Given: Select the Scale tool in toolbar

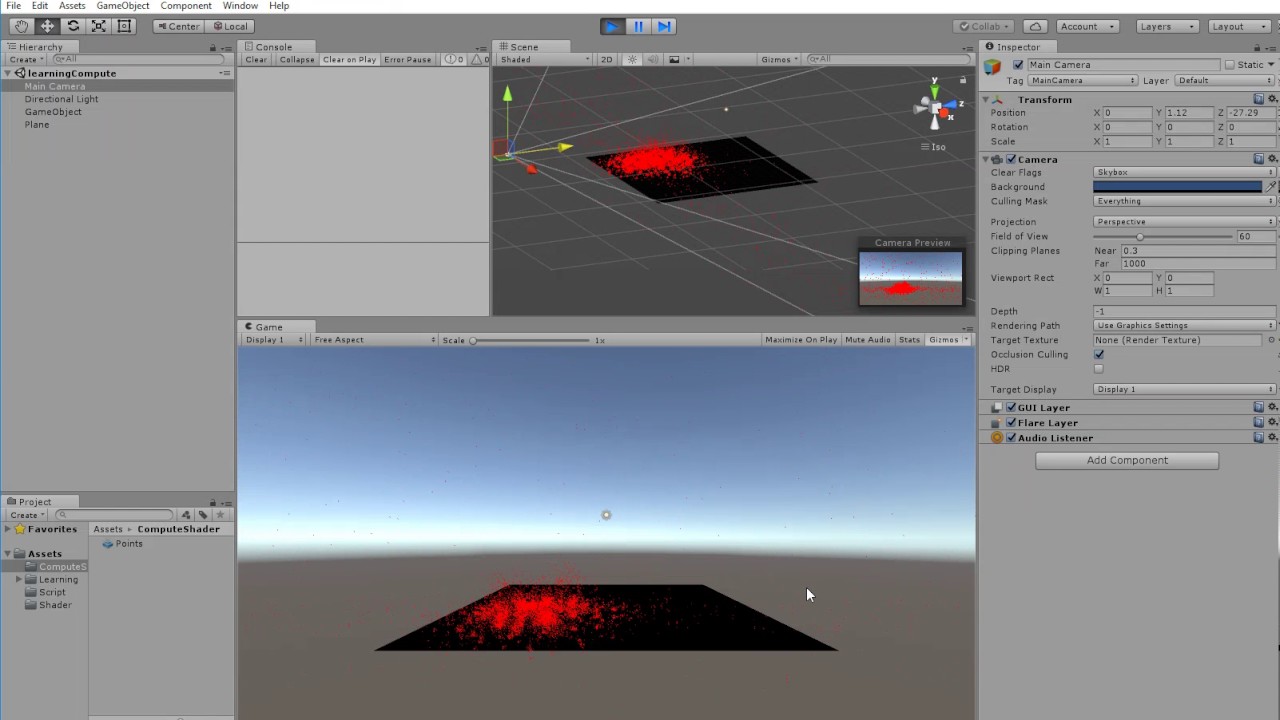Looking at the screenshot, I should 99,26.
